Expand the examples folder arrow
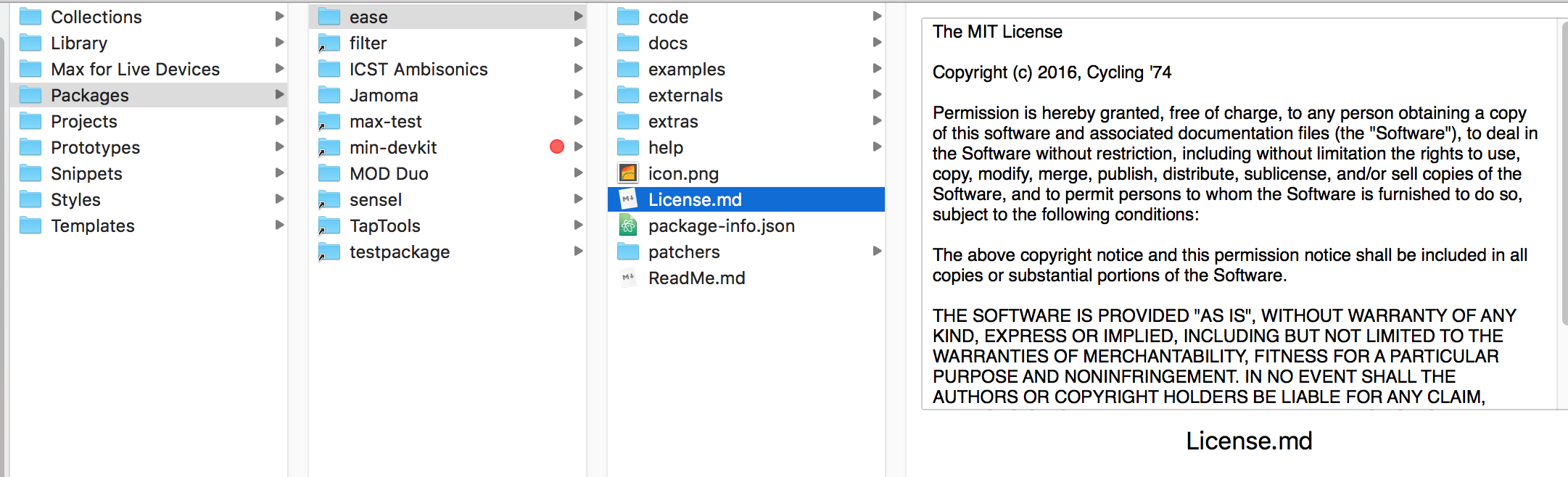 click(x=877, y=68)
